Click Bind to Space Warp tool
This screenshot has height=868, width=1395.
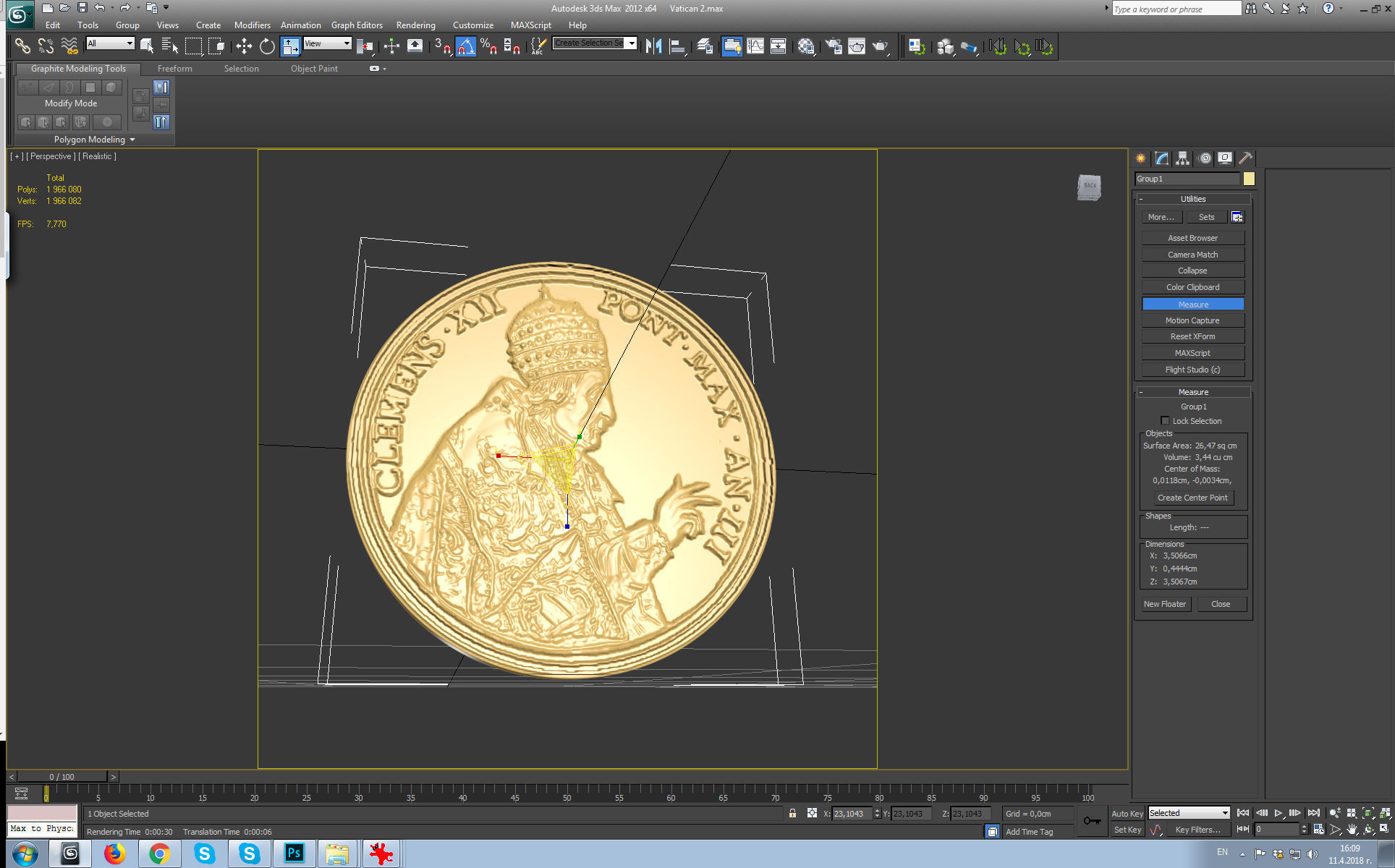(x=69, y=46)
